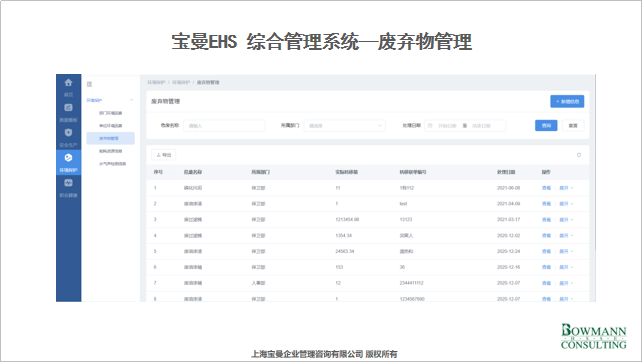Toggle the submenu collapse hamburger icon
Viewport: 643px width, 363px height.
point(89,84)
